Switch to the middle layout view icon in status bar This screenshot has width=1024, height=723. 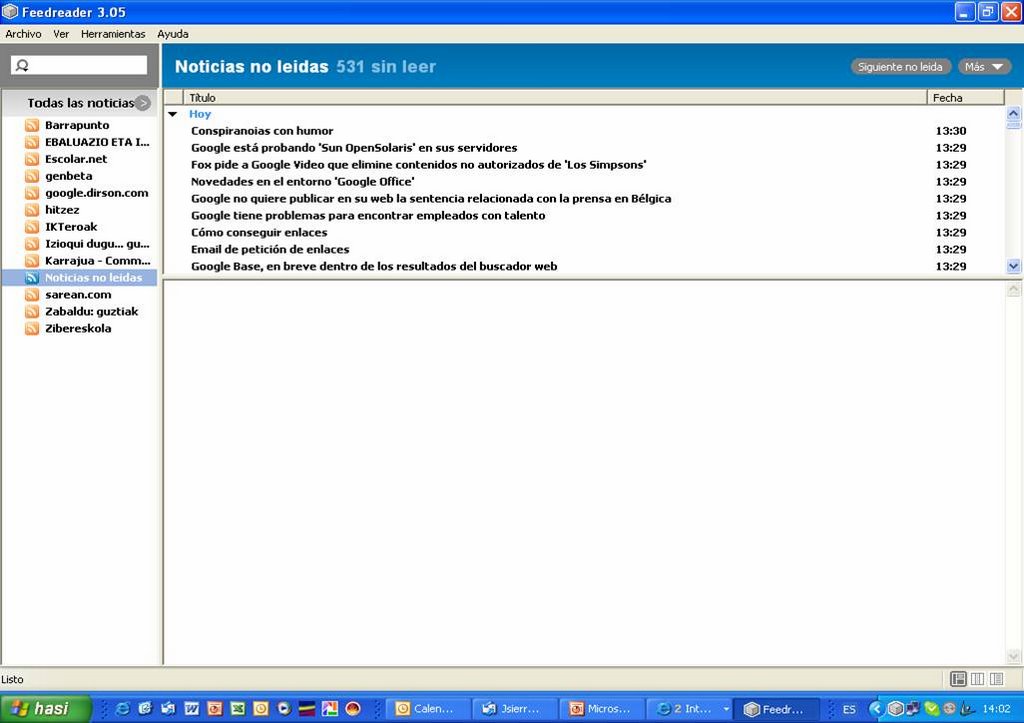tap(977, 679)
